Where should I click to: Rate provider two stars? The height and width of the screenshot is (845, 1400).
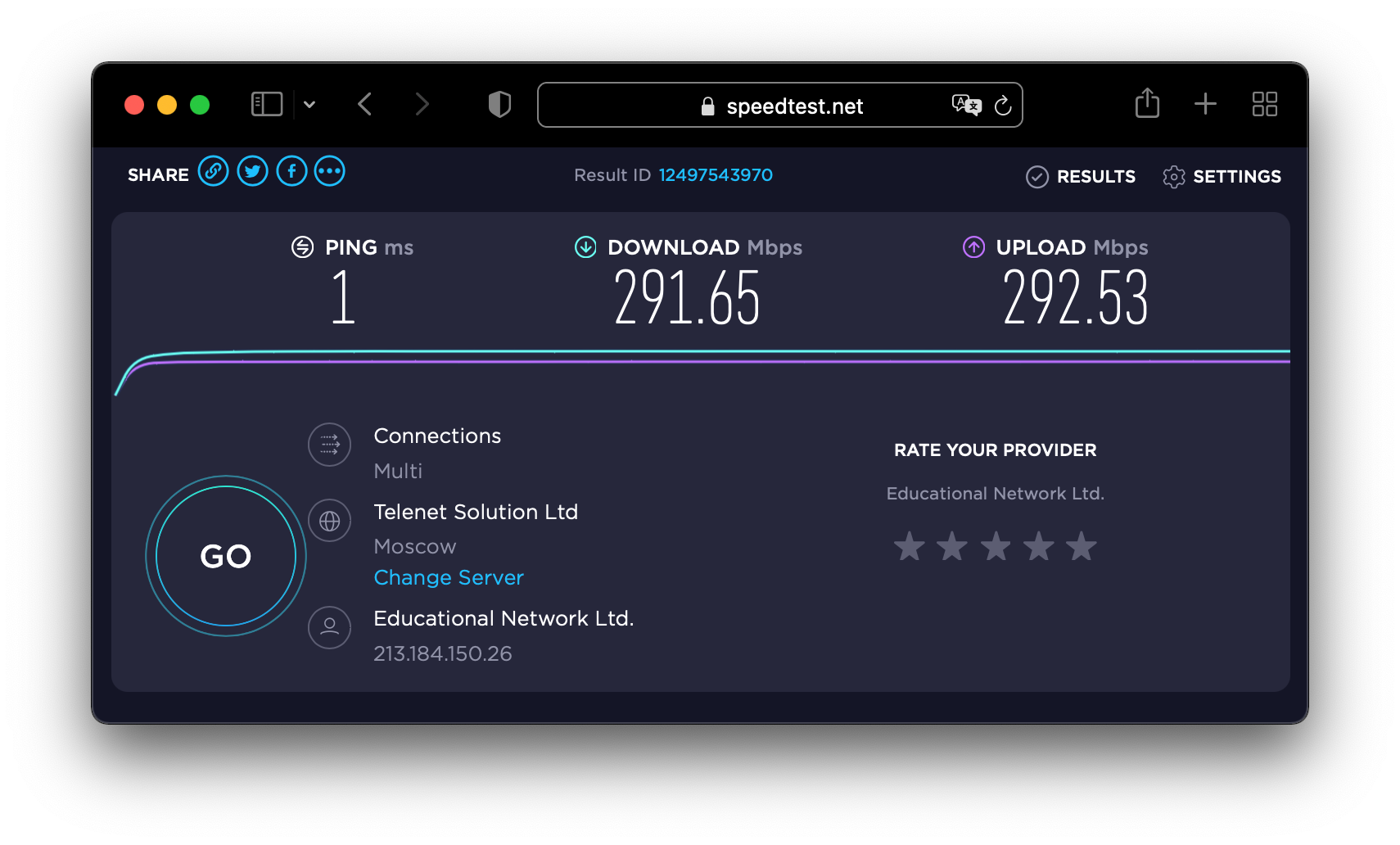pyautogui.click(x=951, y=546)
